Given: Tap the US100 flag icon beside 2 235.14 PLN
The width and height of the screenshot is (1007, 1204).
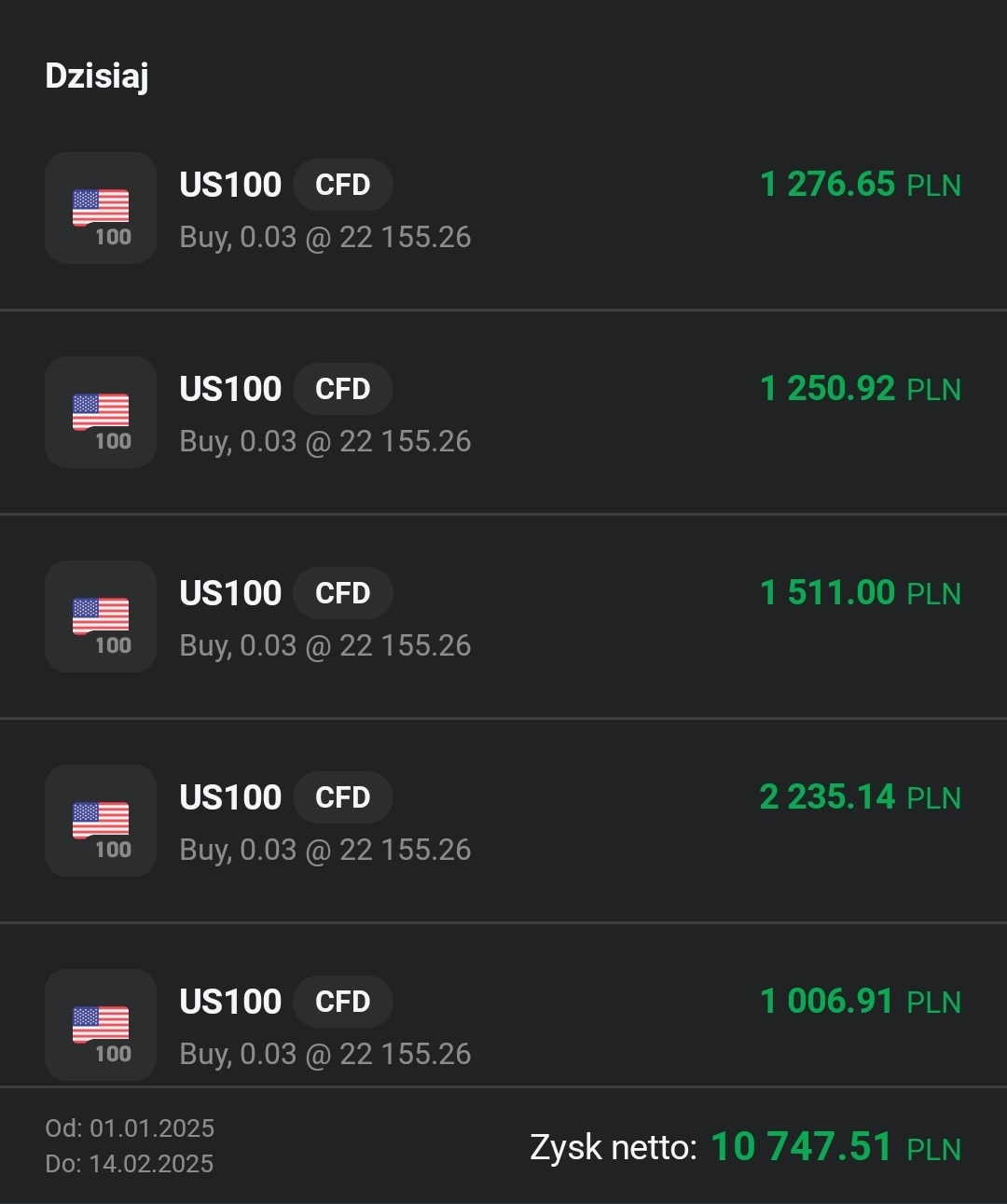Looking at the screenshot, I should pos(101,821).
